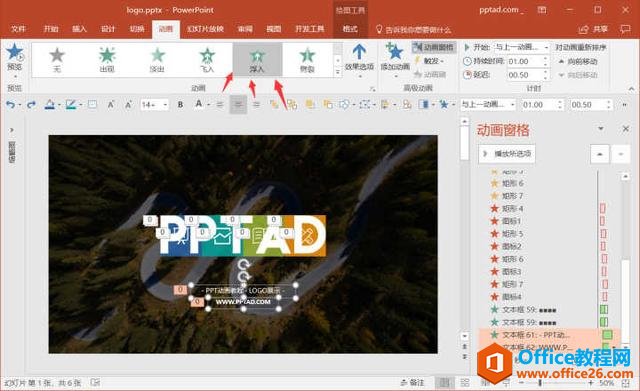
Task: Apply the 出现 (Appear) animation effect
Action: pos(107,60)
